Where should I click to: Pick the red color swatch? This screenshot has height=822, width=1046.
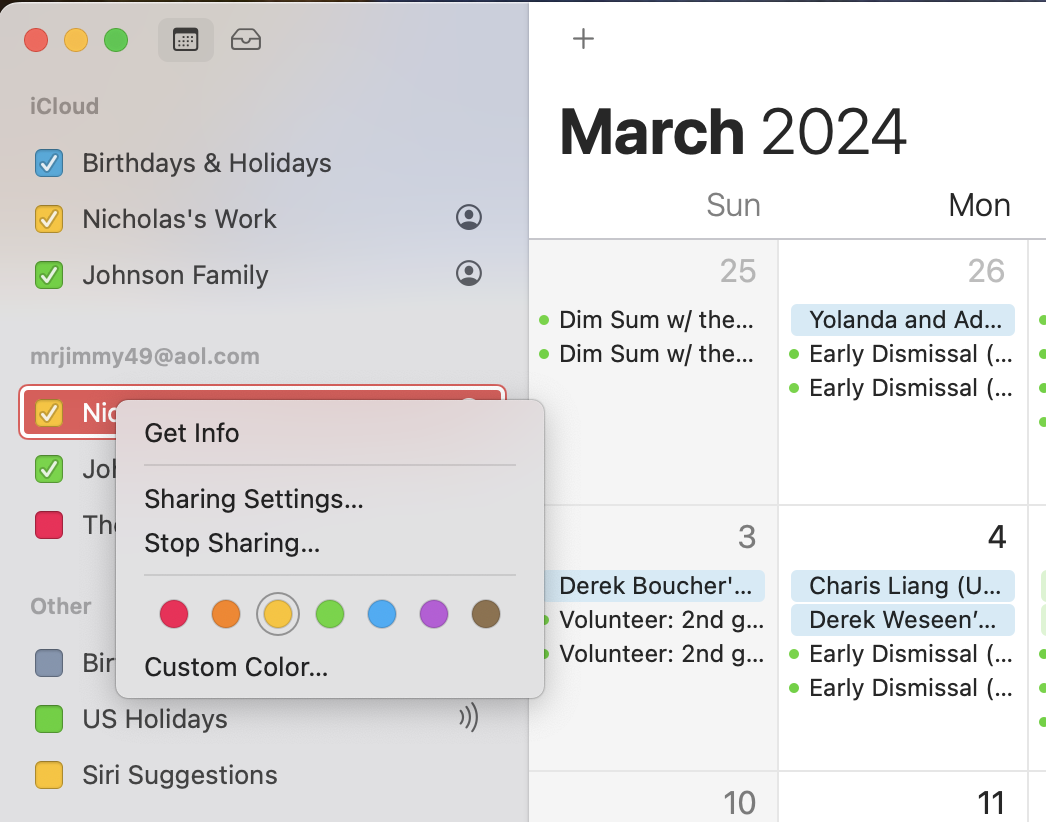click(x=174, y=614)
